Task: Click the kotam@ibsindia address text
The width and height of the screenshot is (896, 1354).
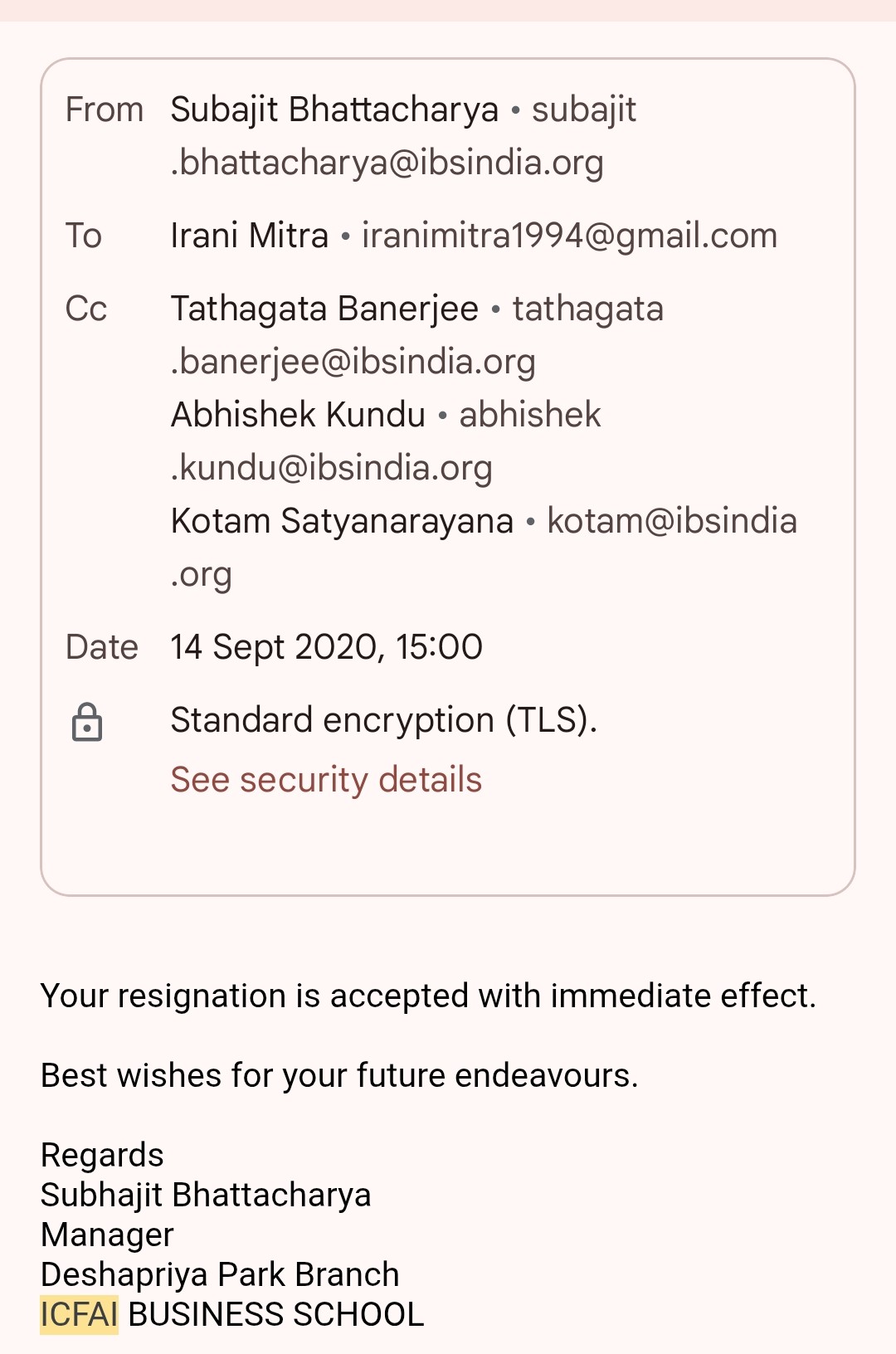Action: (671, 521)
